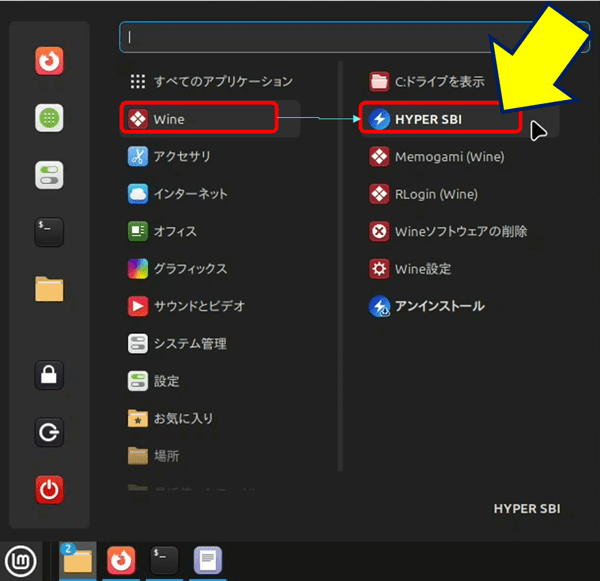600x581 pixels.
Task: Open System Settings toggle icon in sidebar
Action: coord(49,175)
